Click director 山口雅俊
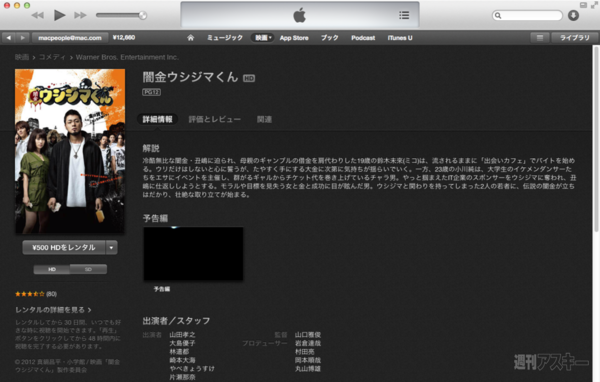This screenshot has height=382, width=600. [308, 335]
